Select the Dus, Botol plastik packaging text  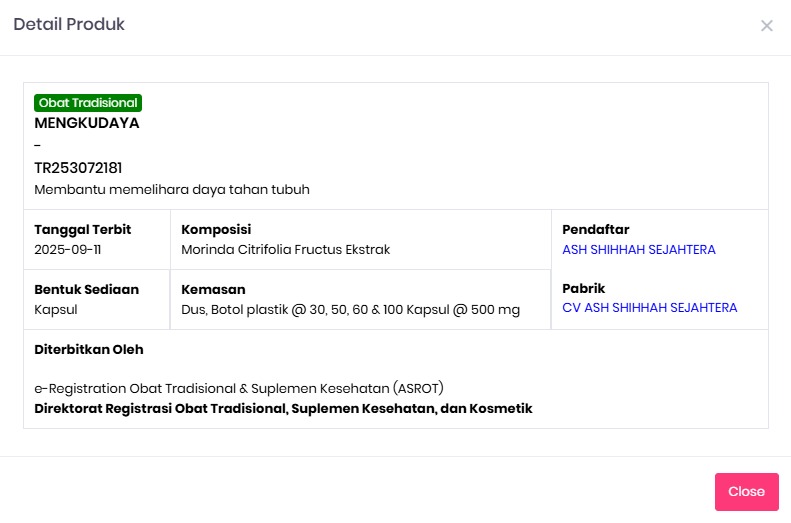(350, 310)
